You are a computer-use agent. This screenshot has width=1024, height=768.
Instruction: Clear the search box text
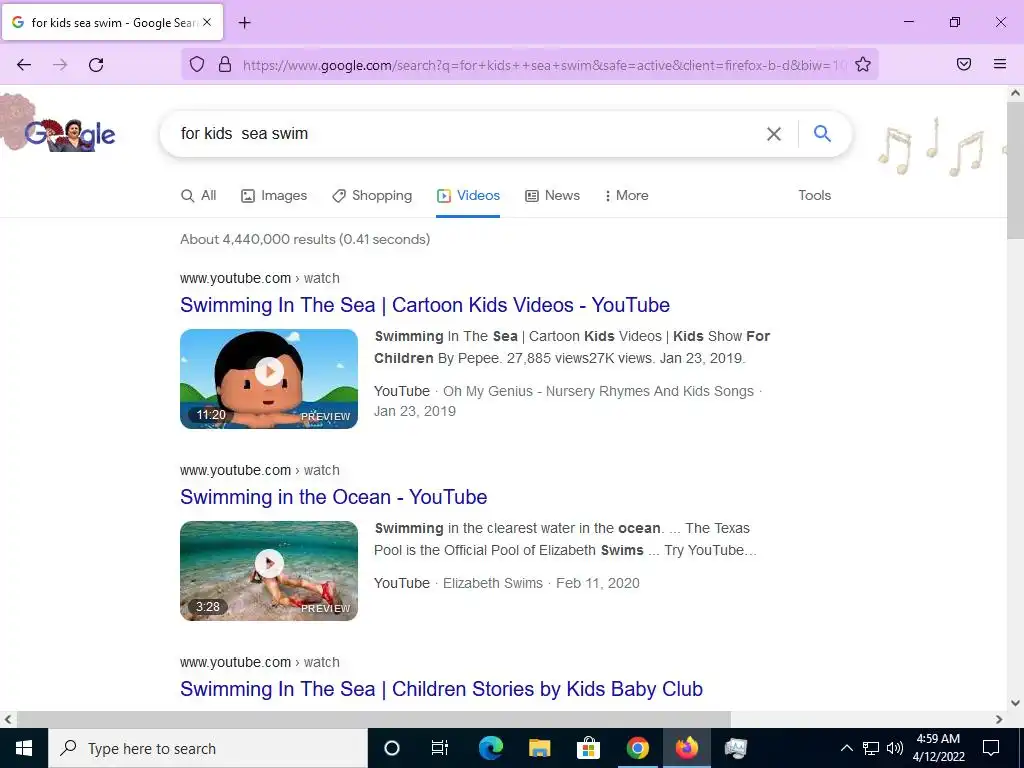(x=774, y=134)
